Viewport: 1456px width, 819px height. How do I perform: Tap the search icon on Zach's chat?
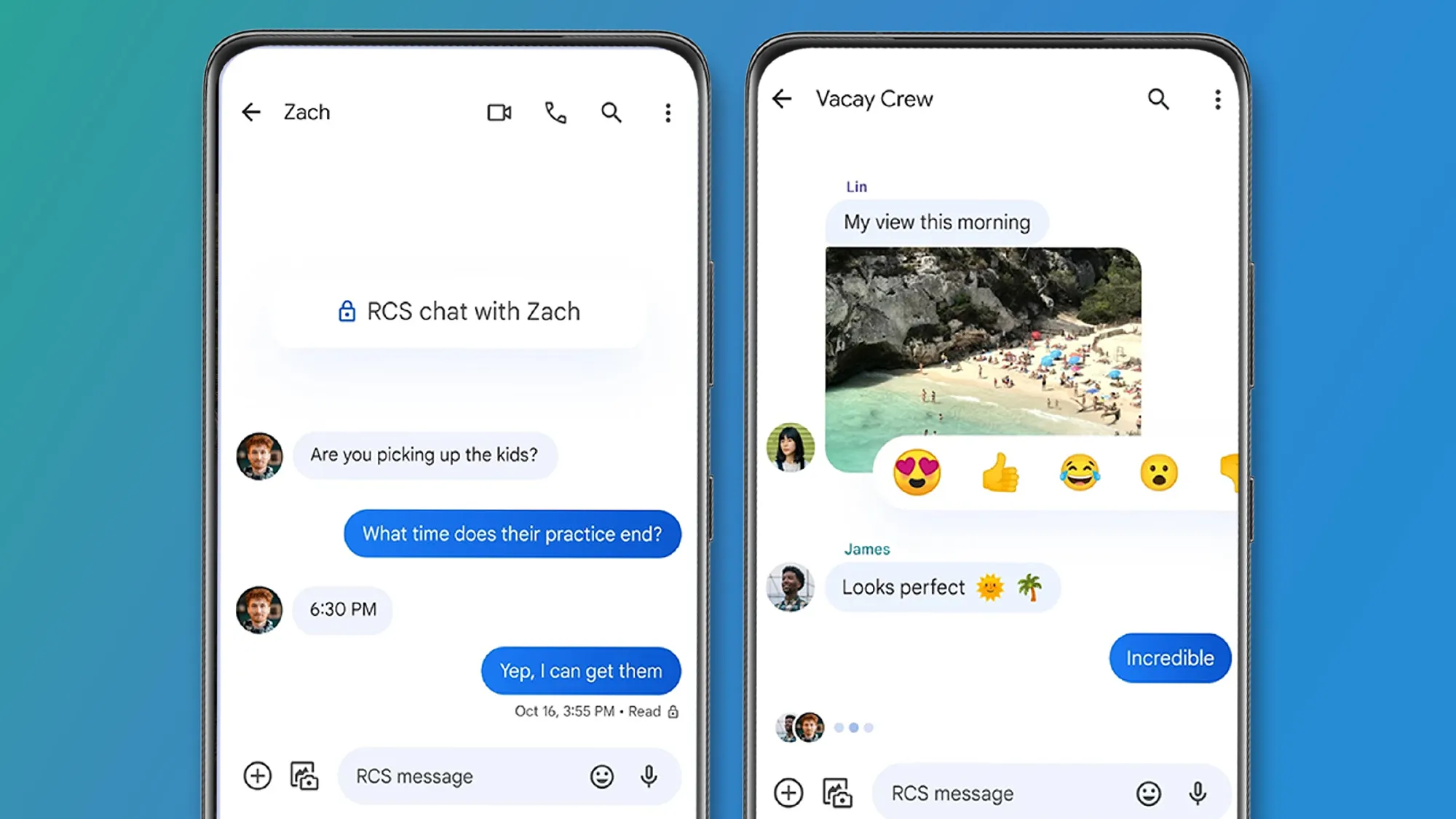click(611, 112)
